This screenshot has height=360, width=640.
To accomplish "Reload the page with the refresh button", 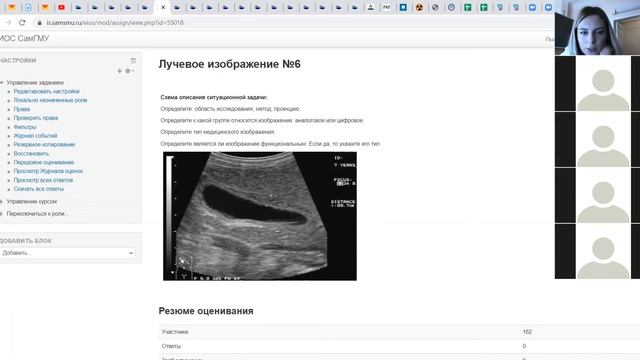I will click(22, 23).
